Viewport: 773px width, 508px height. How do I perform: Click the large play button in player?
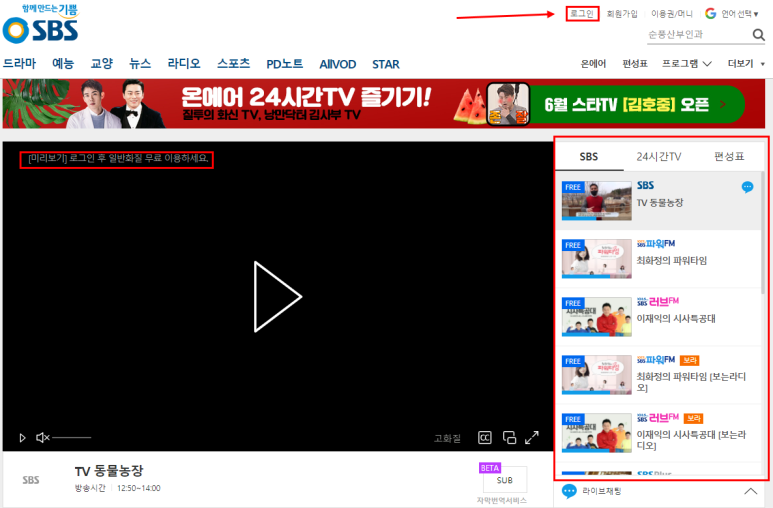[x=278, y=296]
